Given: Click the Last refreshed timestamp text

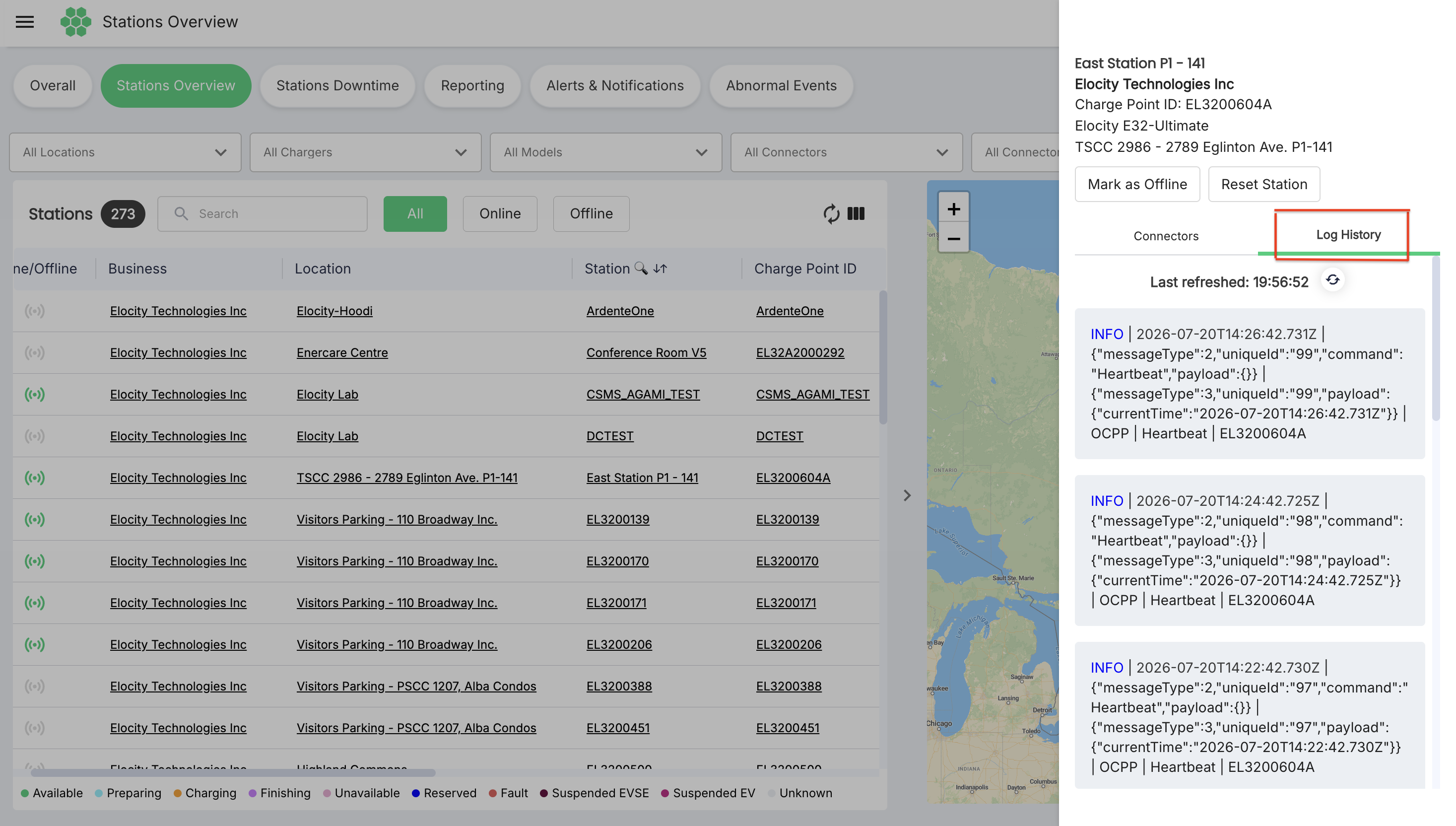Looking at the screenshot, I should click(x=1229, y=282).
